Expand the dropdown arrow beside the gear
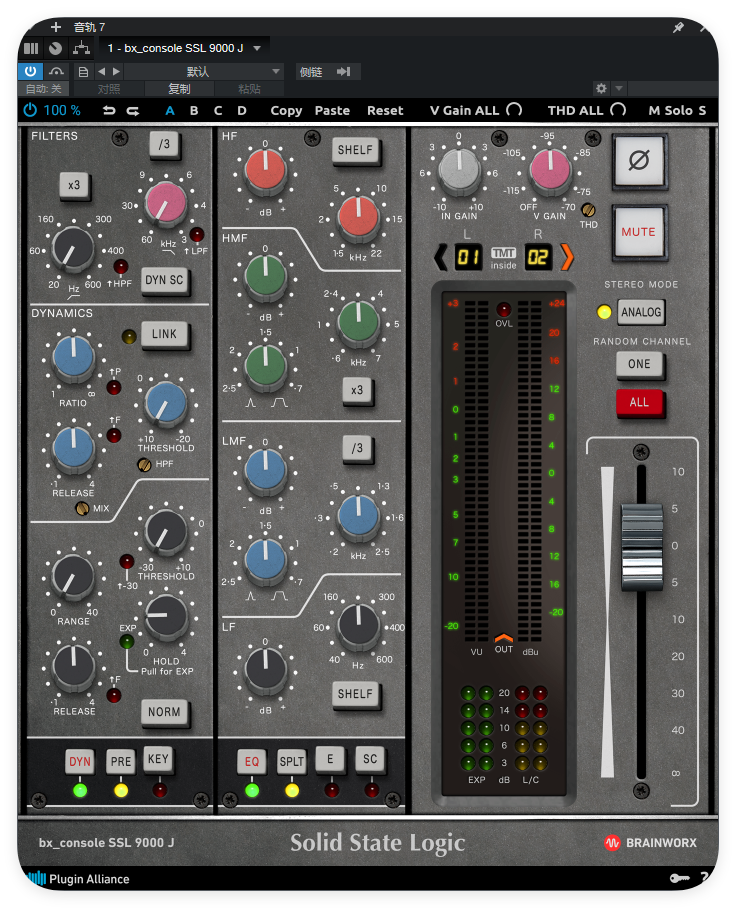 (x=618, y=89)
